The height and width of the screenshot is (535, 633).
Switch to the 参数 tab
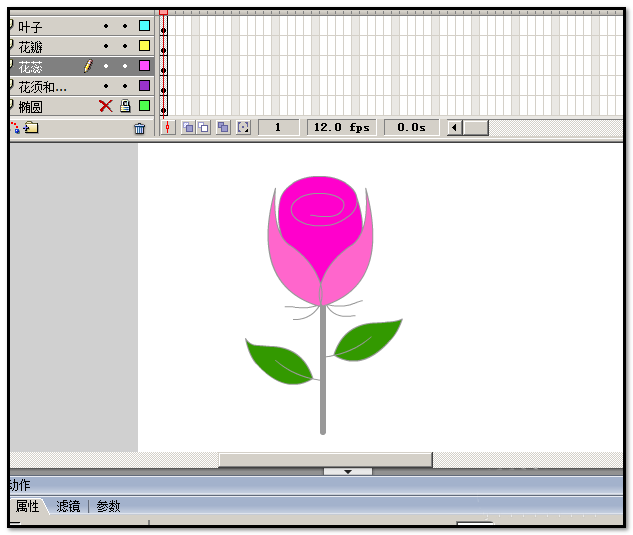click(x=108, y=506)
